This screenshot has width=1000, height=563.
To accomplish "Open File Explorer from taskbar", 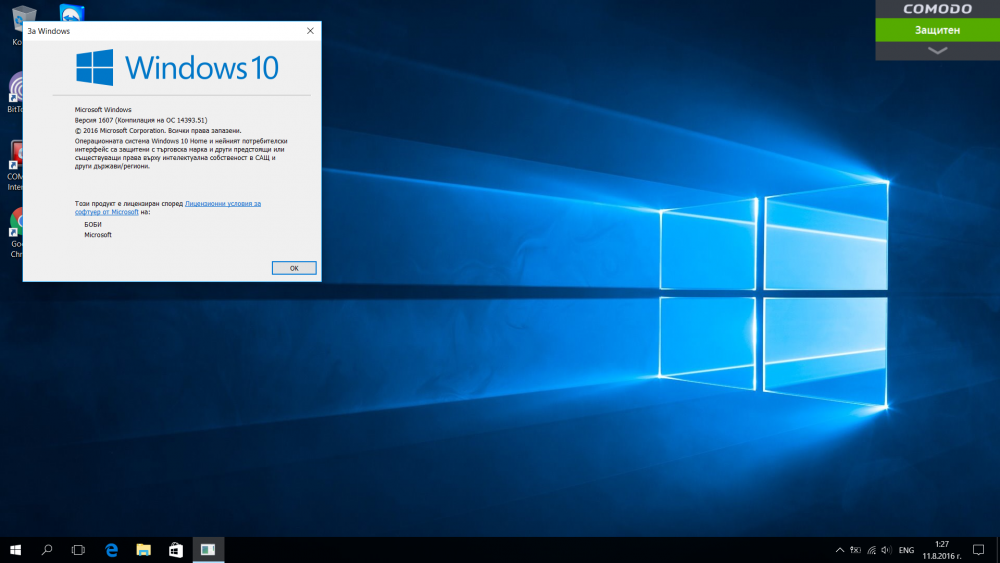I will click(x=143, y=550).
